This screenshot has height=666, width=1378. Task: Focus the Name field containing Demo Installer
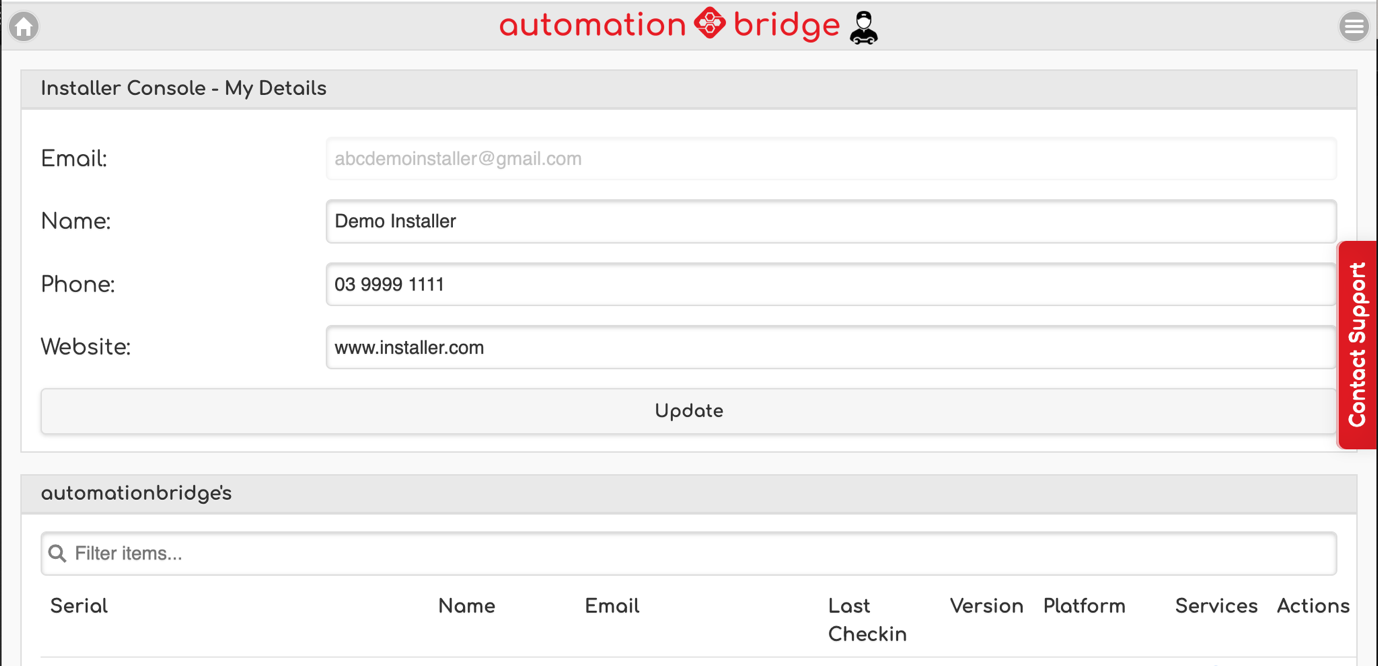(x=830, y=222)
